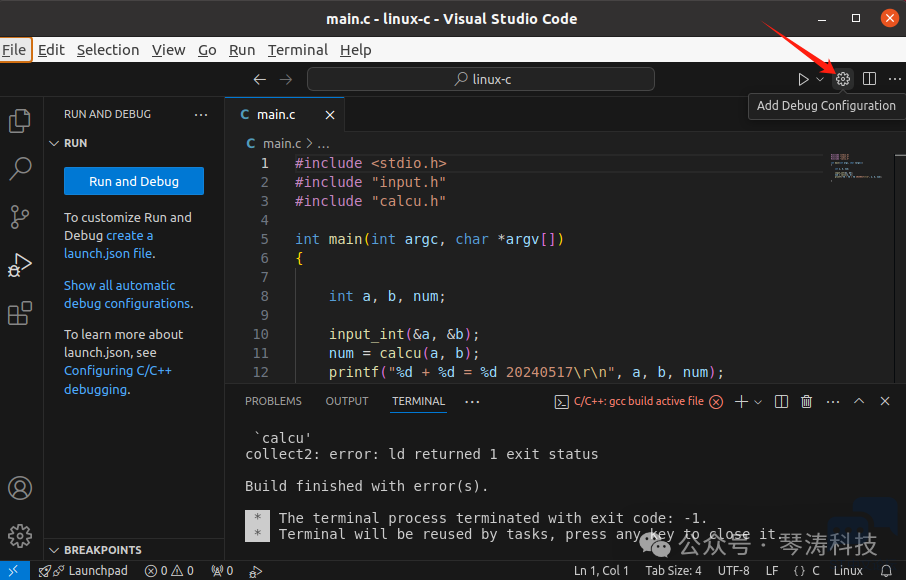
Task: Open Accounts menu in activity bar
Action: (x=20, y=488)
